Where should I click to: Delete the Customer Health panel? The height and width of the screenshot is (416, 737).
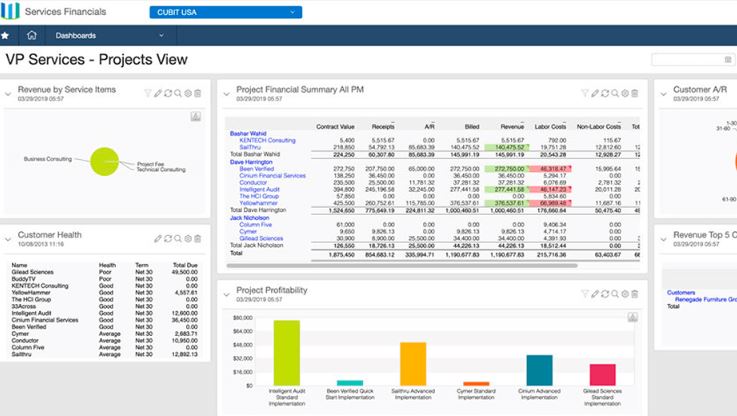coord(198,239)
